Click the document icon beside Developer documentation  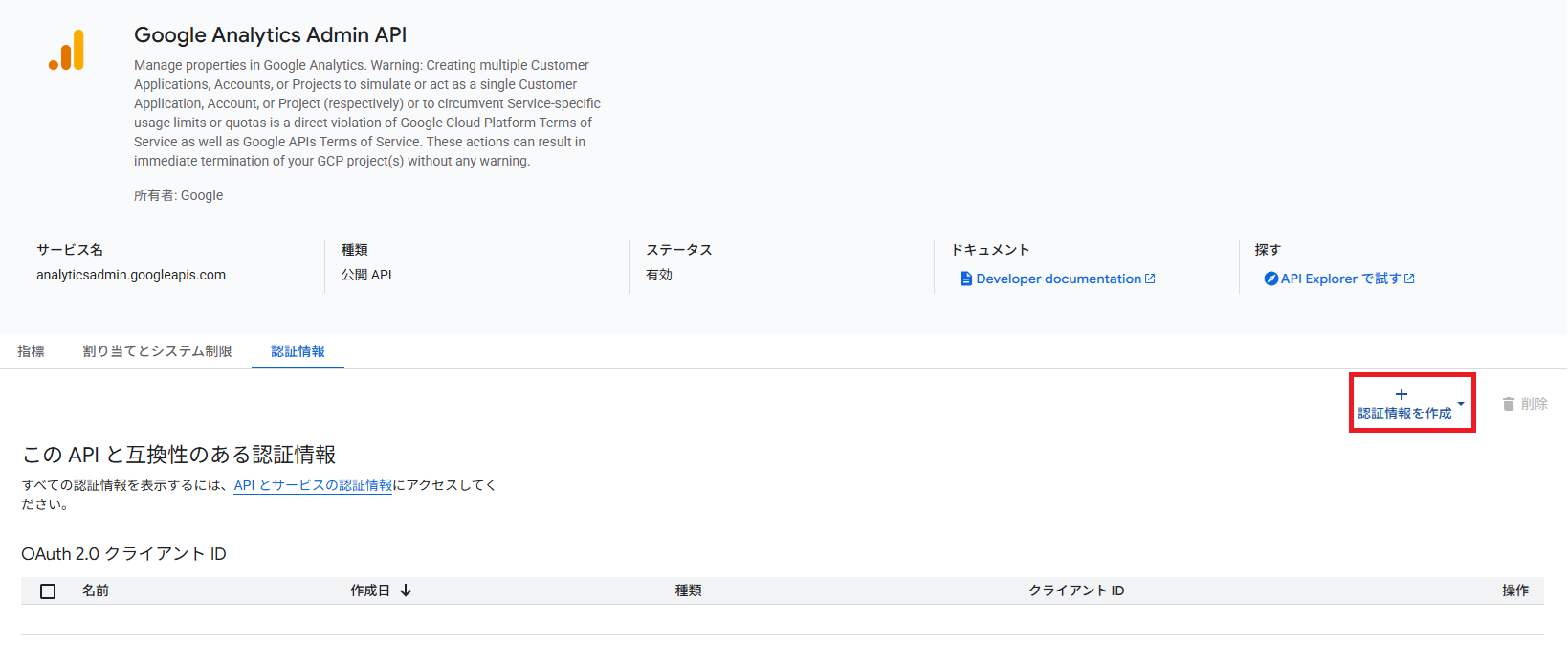965,279
